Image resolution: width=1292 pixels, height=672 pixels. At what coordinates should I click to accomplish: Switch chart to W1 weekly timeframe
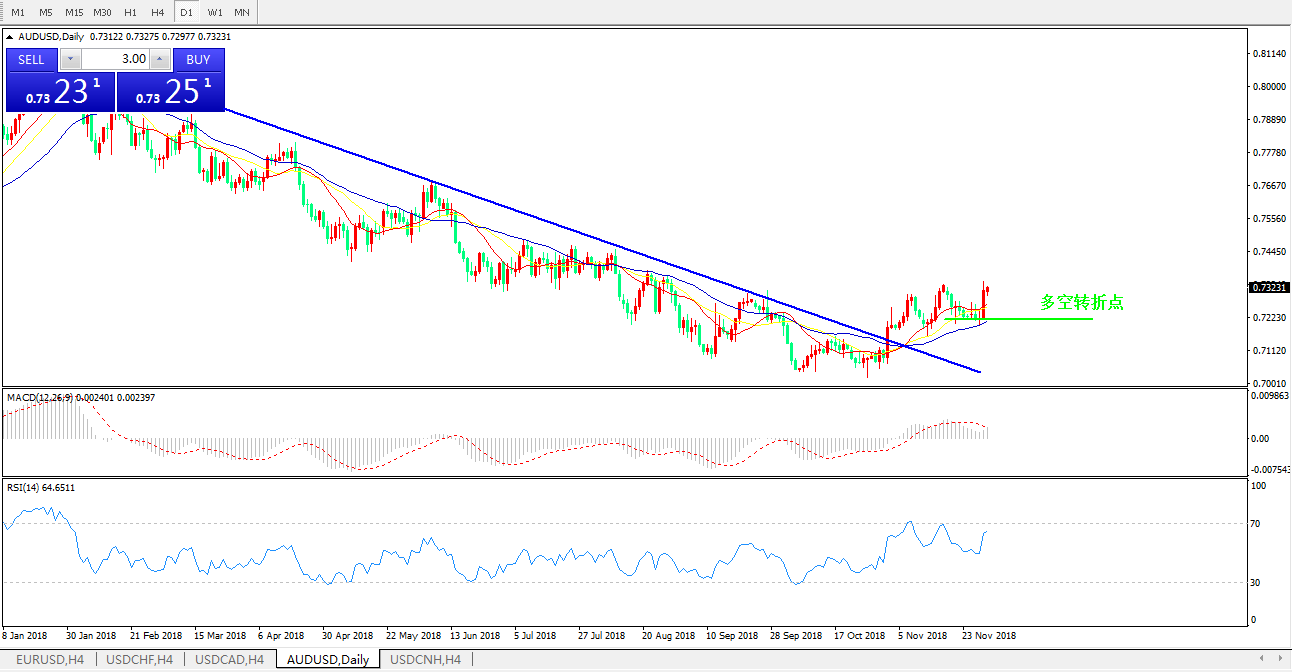point(215,12)
